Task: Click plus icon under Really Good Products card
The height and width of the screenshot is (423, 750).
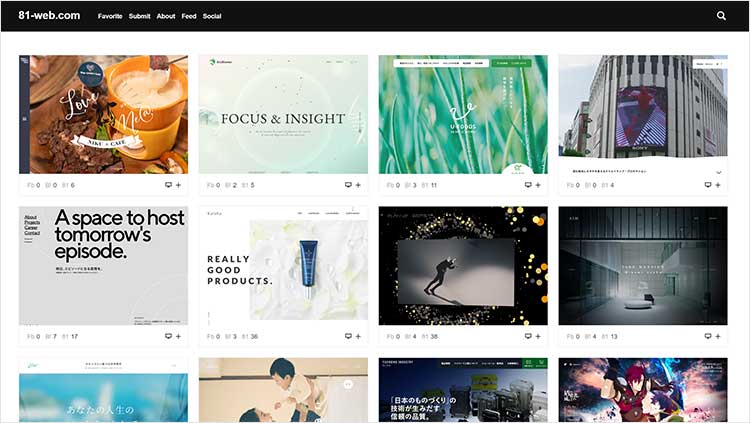Action: (358, 336)
